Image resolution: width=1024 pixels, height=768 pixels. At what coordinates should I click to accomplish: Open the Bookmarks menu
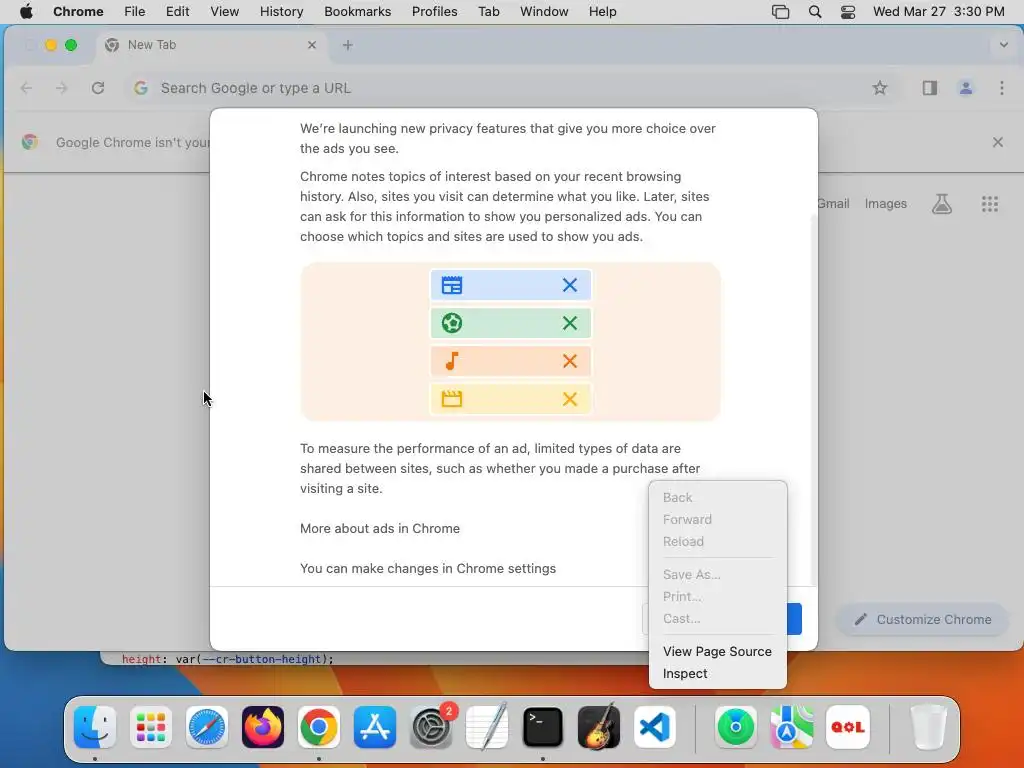pyautogui.click(x=357, y=12)
